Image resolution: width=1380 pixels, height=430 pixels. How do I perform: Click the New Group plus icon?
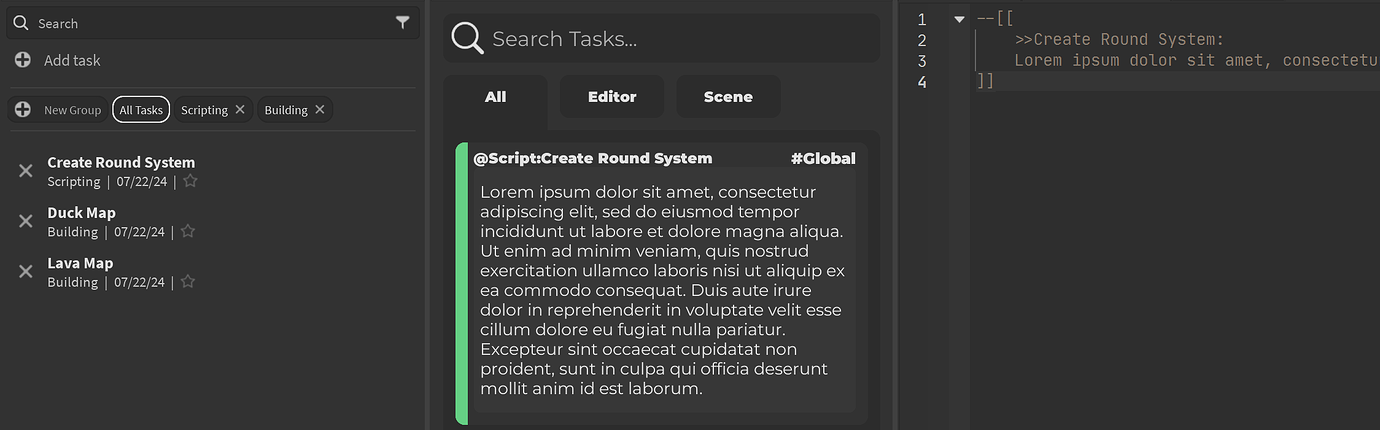(23, 110)
